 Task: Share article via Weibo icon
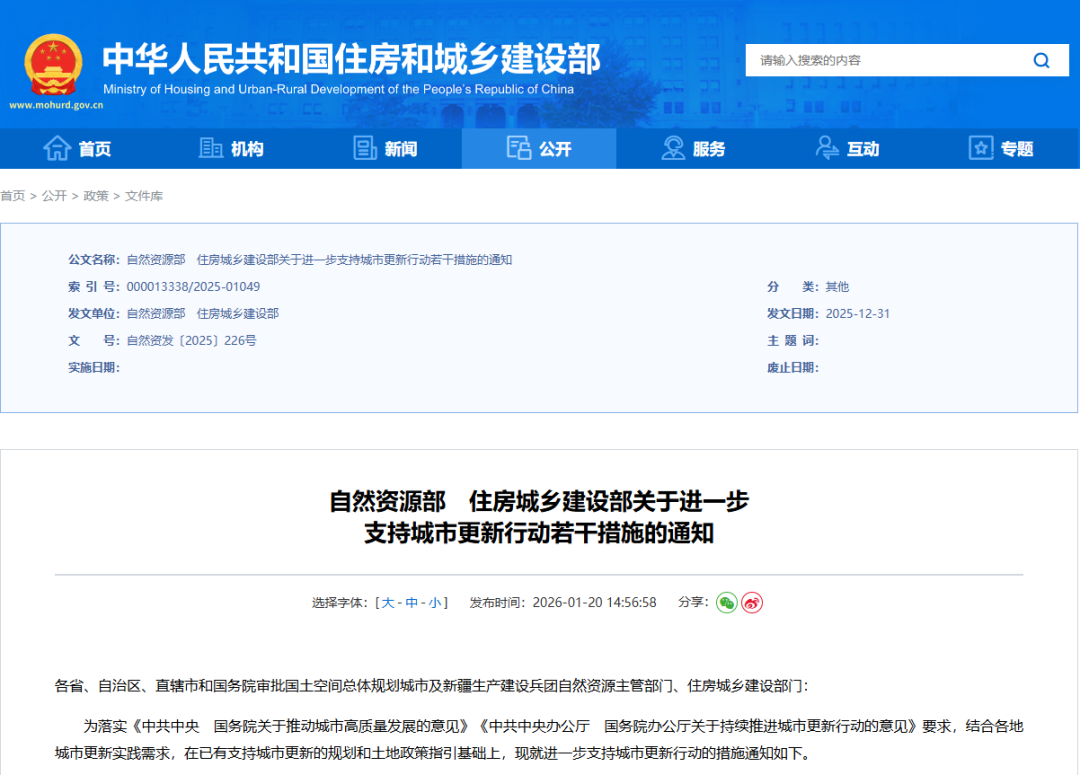pos(752,602)
